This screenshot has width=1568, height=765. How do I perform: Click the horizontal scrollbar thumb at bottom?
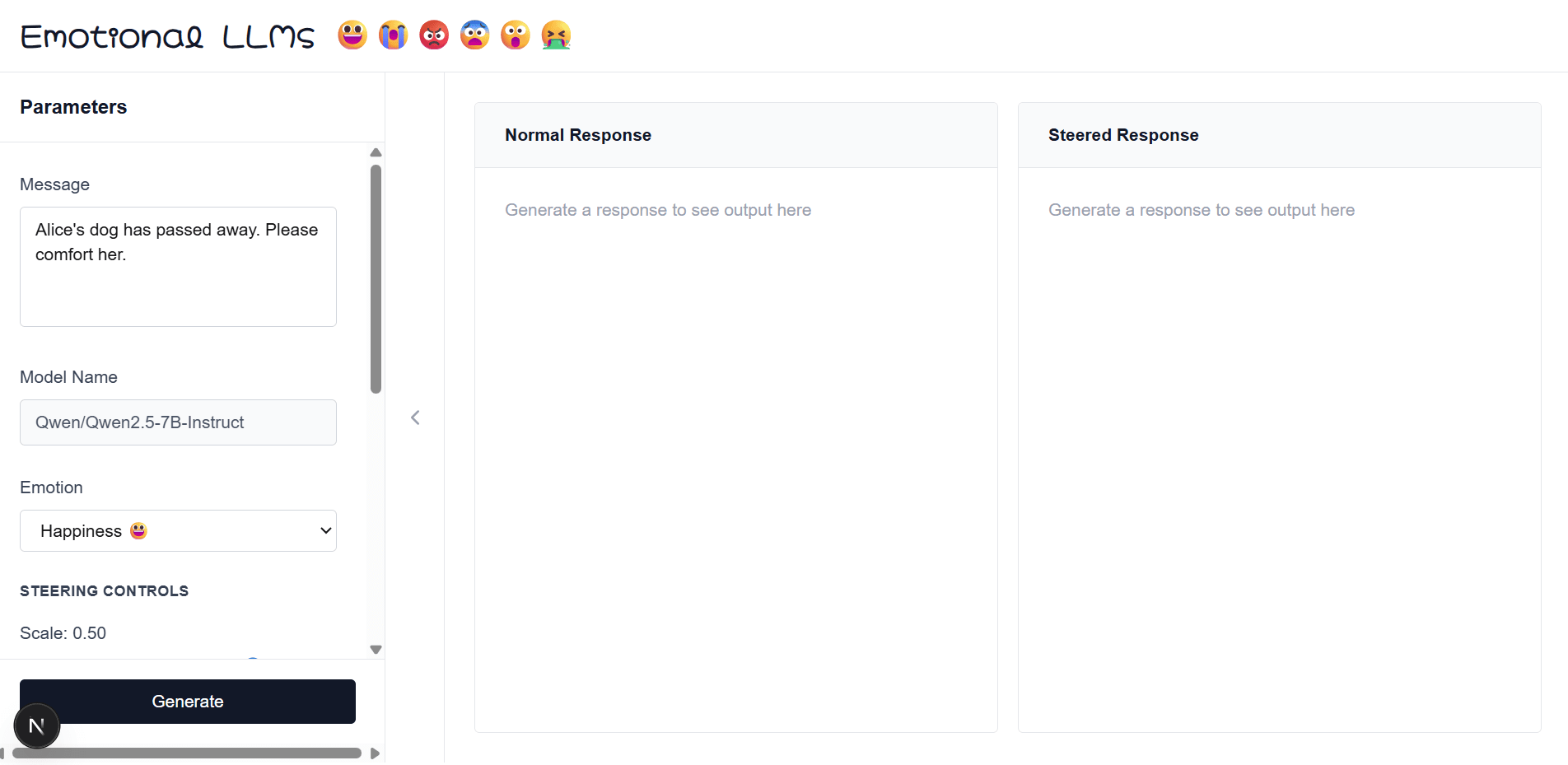(x=187, y=753)
